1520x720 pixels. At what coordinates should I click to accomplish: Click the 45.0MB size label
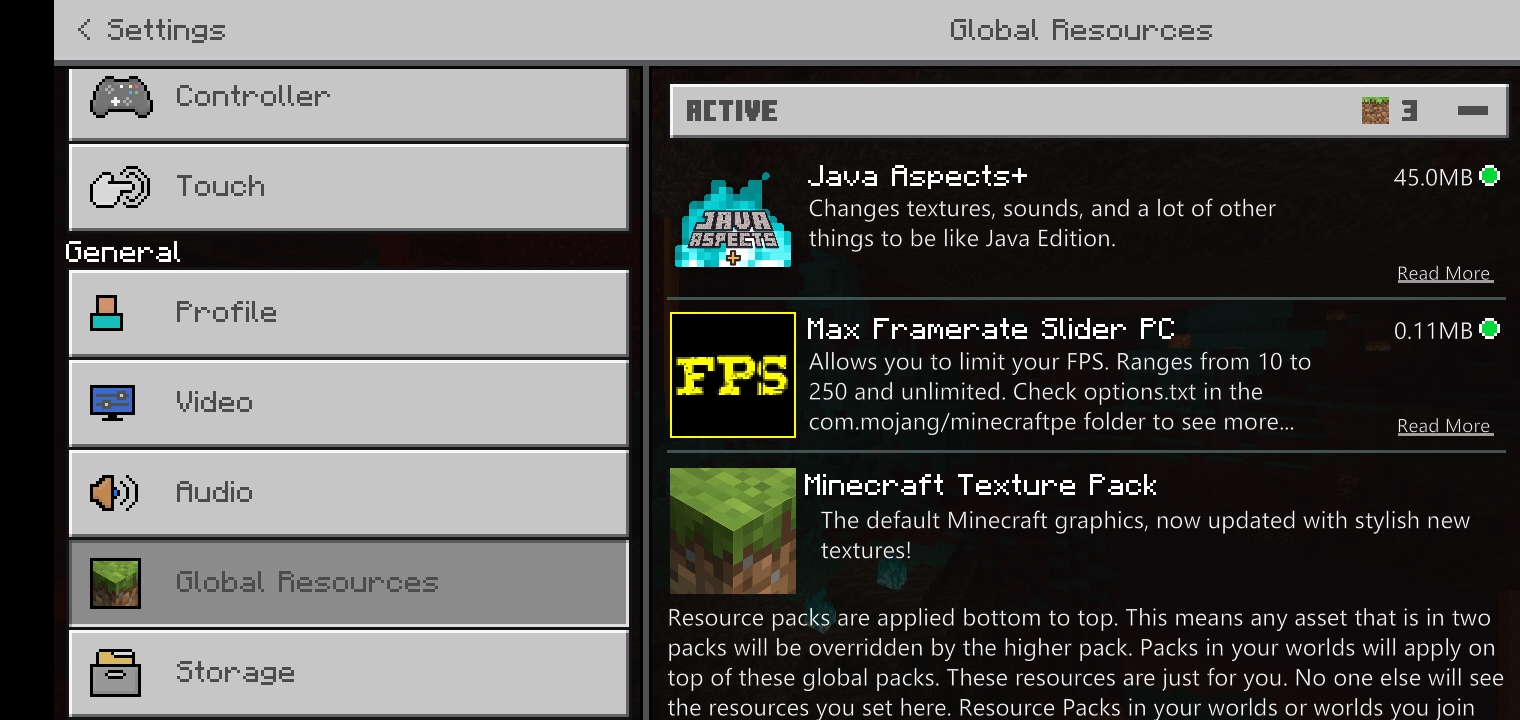[1433, 177]
